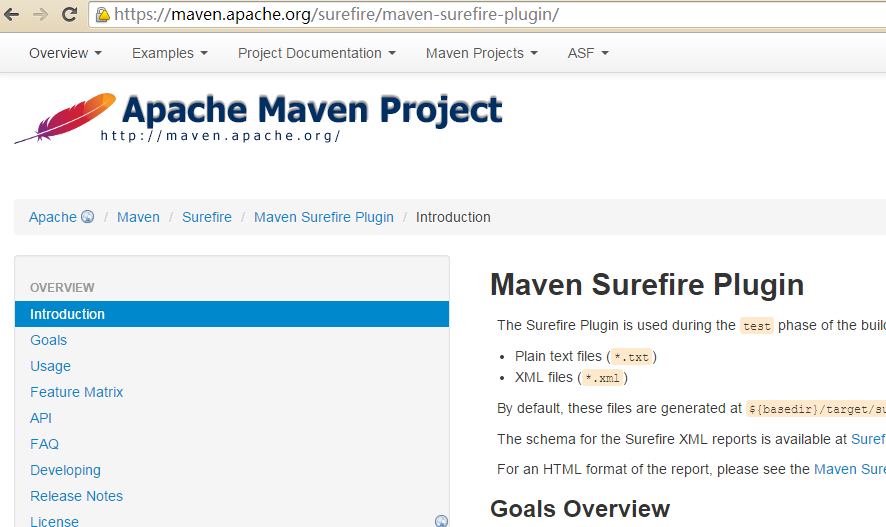The image size is (886, 527).
Task: Click the '*.txt' code snippet
Action: click(x=631, y=357)
